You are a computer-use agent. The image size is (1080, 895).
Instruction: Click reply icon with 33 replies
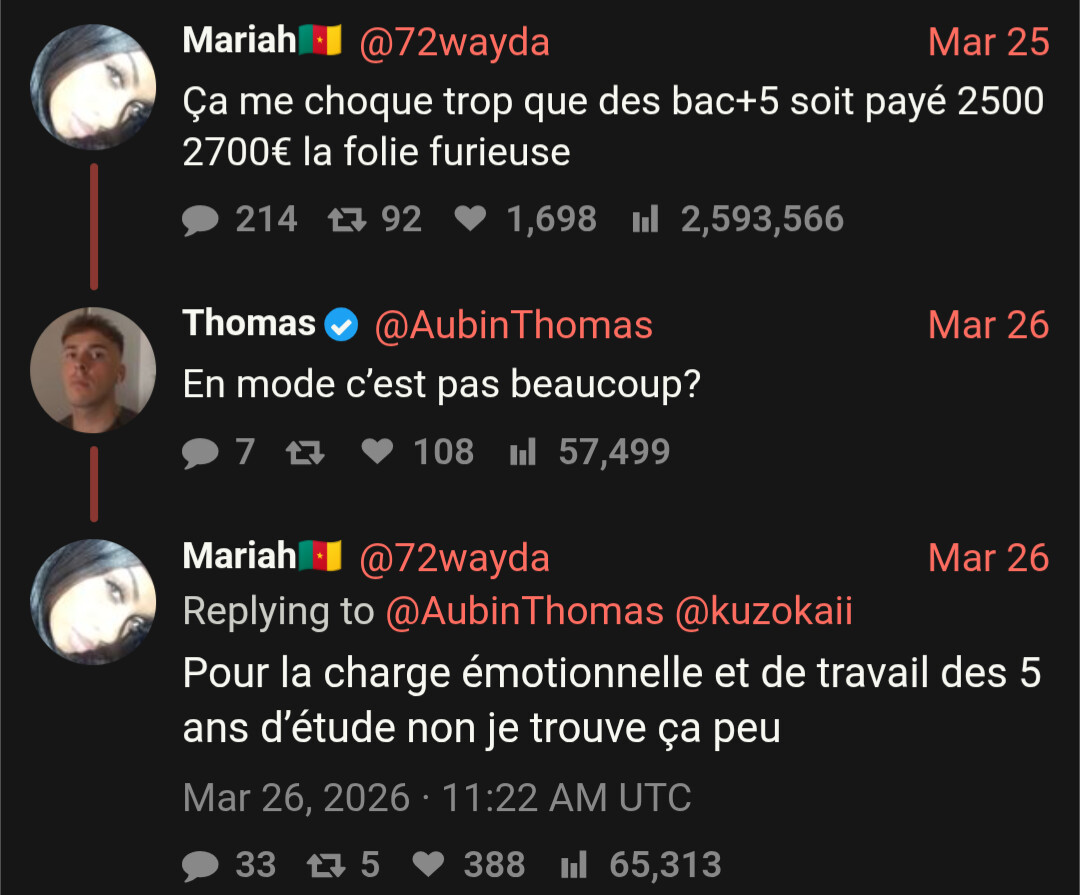(200, 865)
